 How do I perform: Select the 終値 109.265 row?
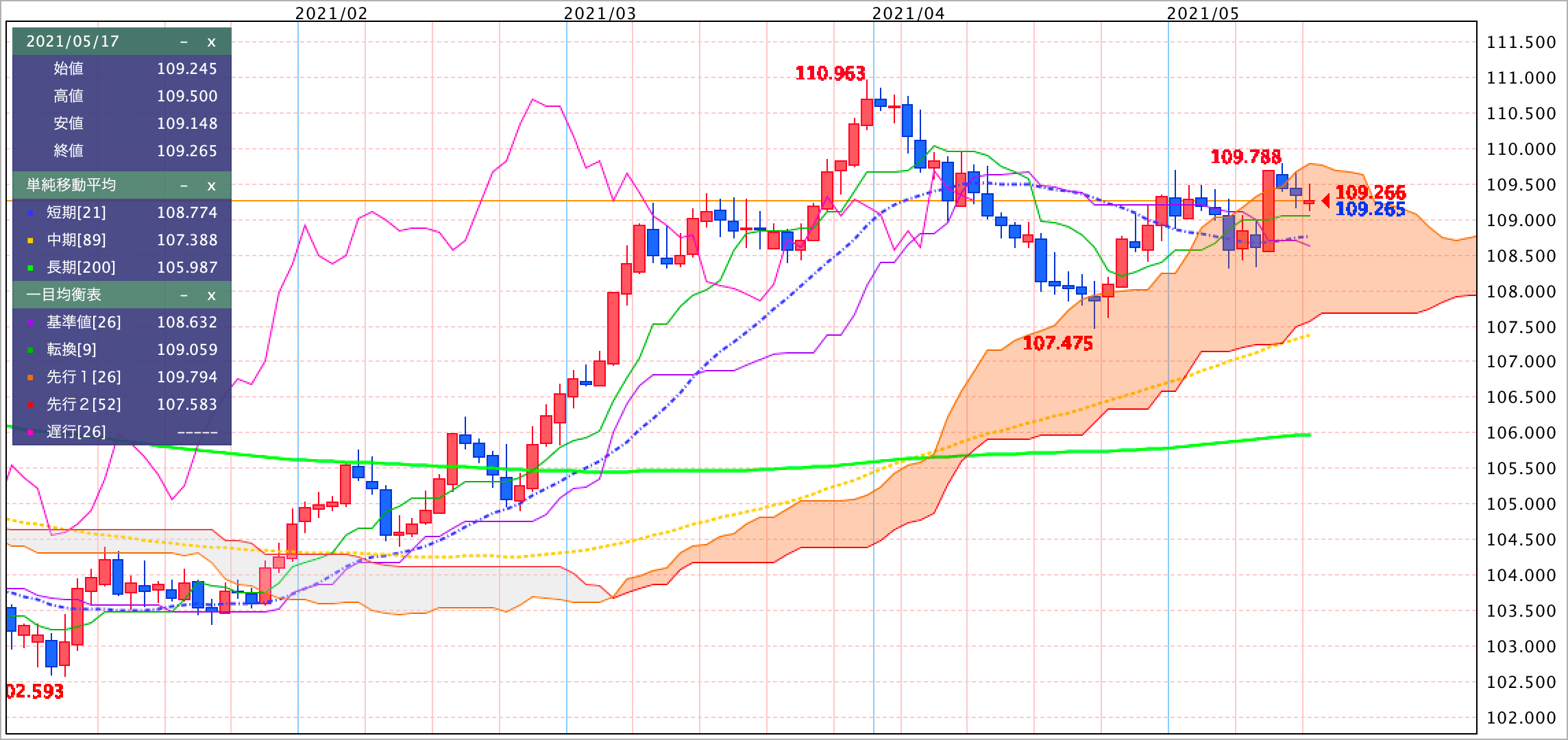pyautogui.click(x=122, y=151)
